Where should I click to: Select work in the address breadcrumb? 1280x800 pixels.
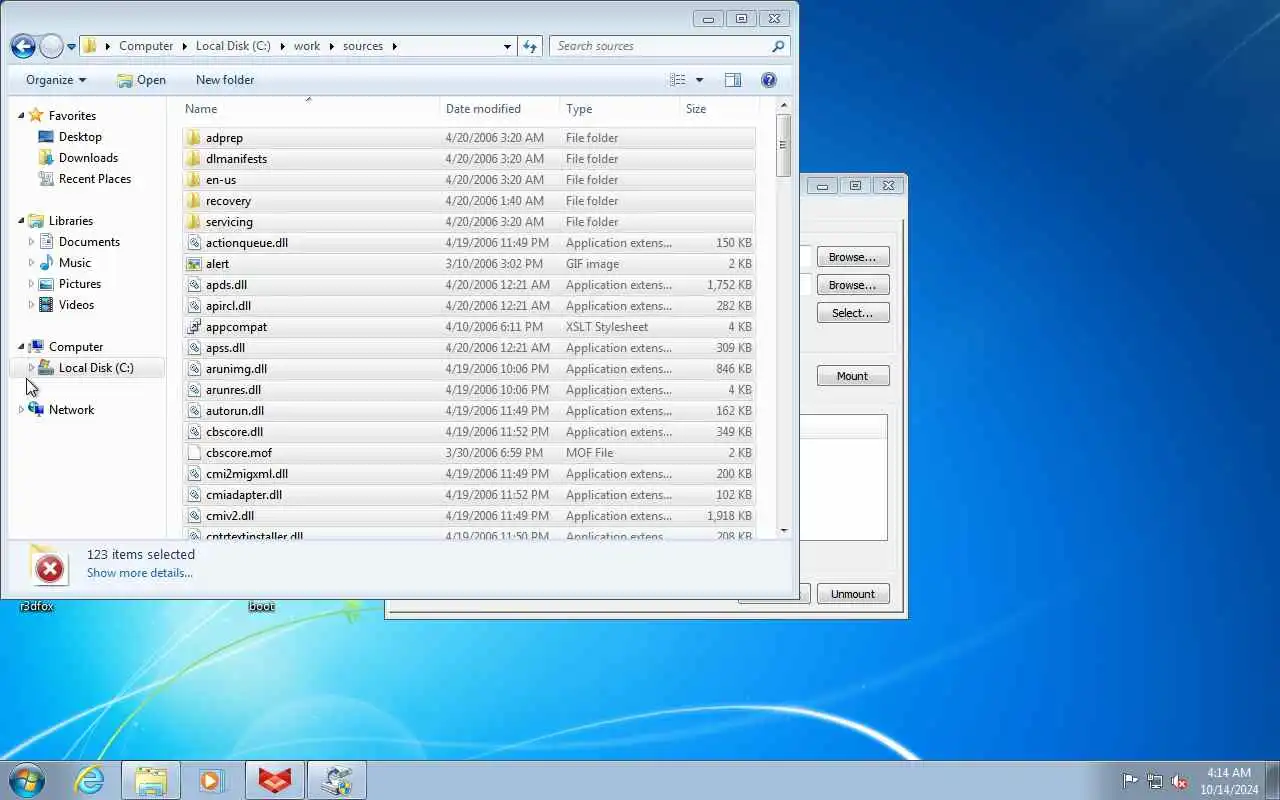click(307, 46)
